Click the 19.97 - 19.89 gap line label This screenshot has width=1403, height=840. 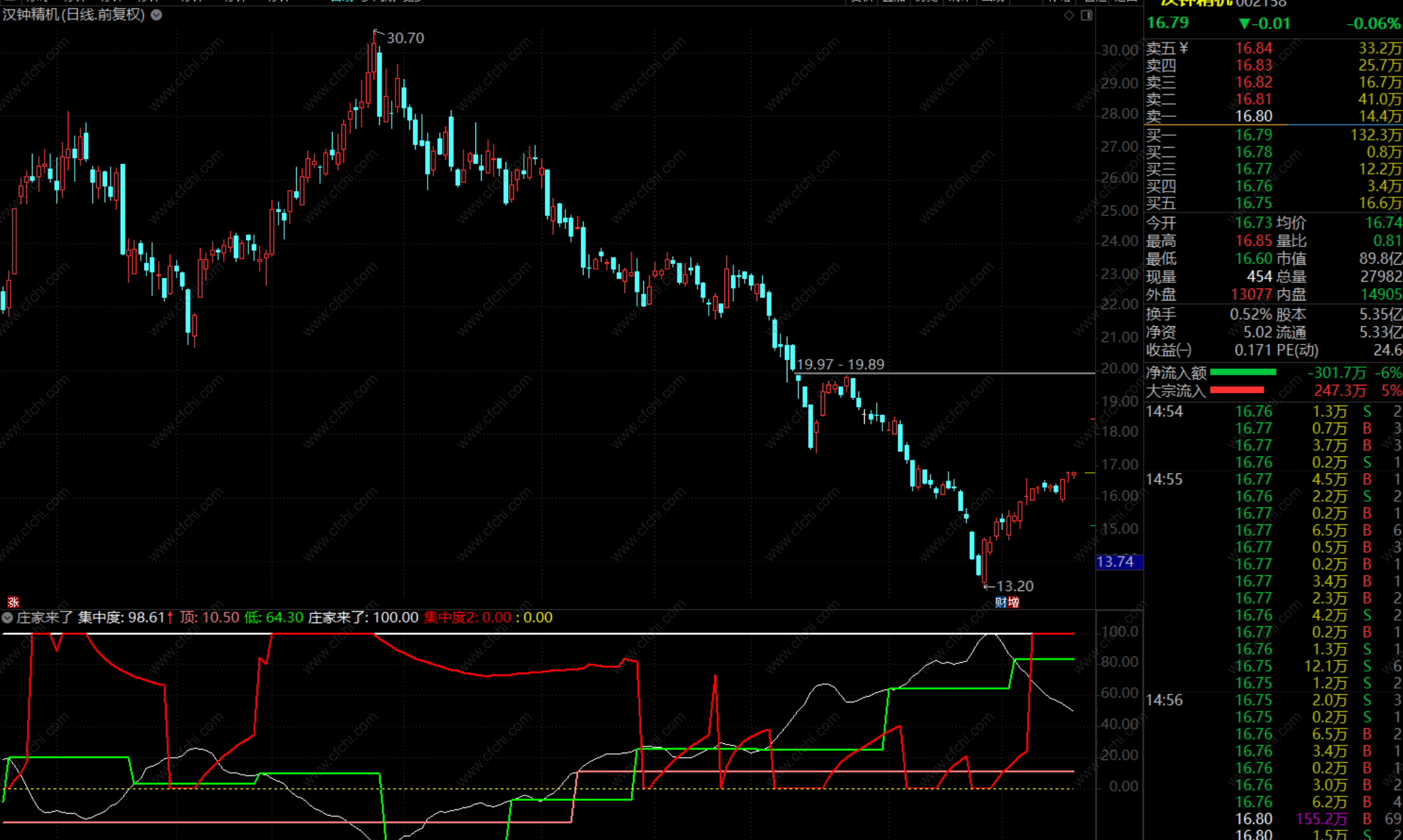pyautogui.click(x=840, y=365)
